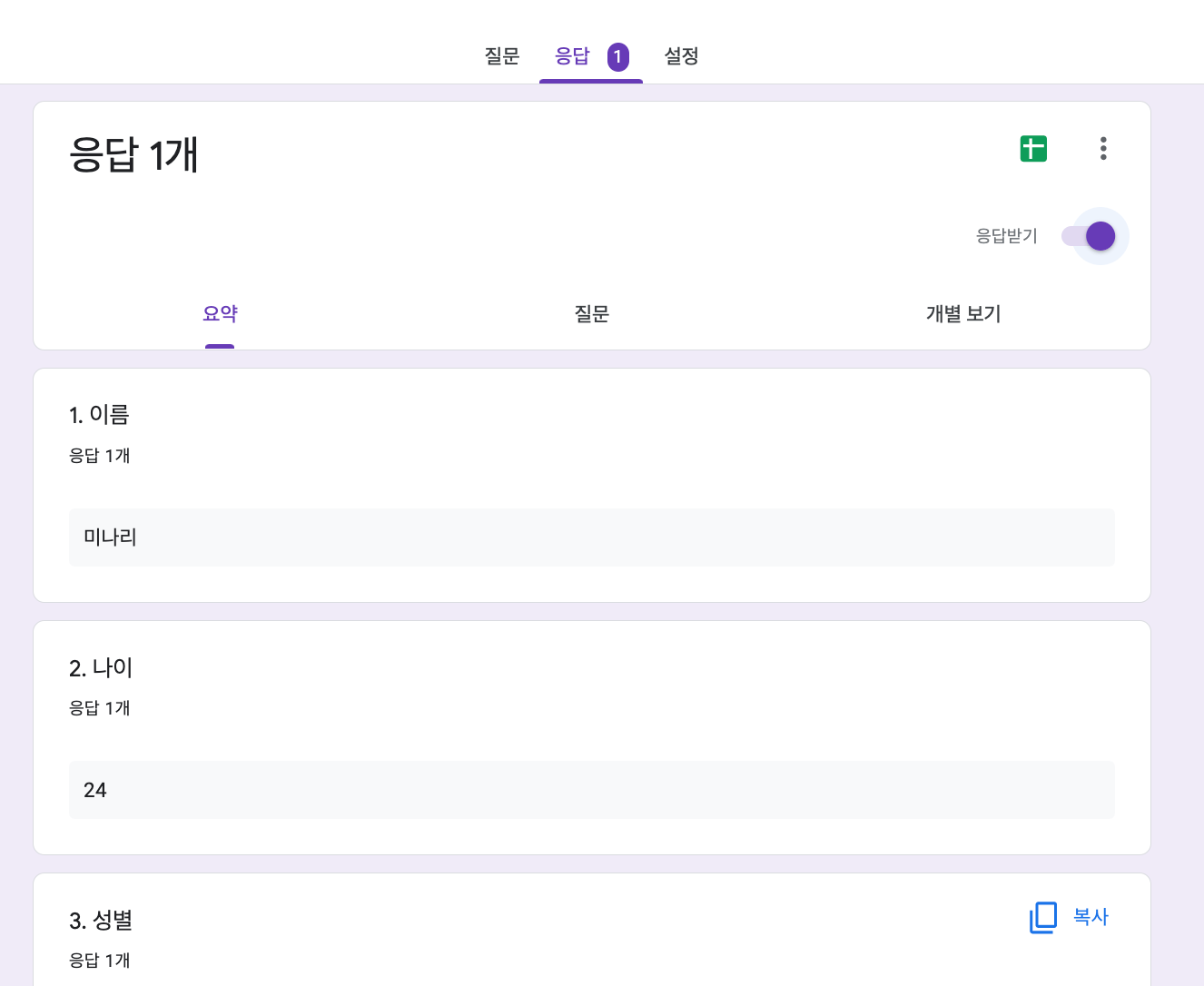Switch to the 질문 tab at the top
Viewport: 1204px width, 986px height.
click(502, 56)
